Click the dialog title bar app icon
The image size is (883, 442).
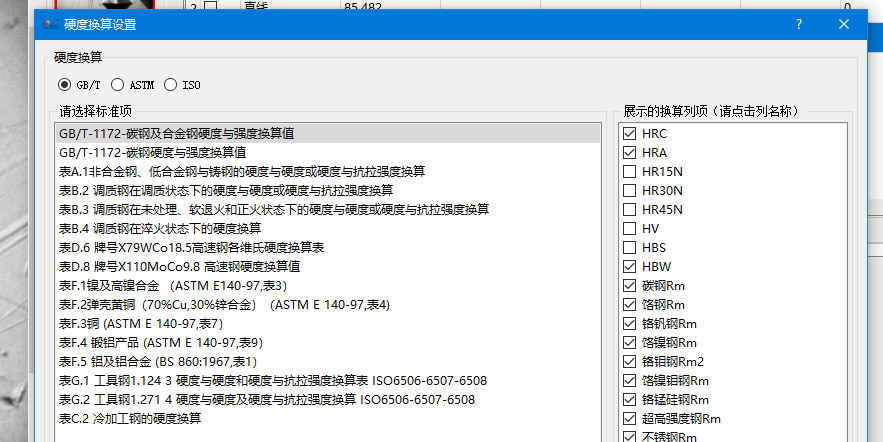pos(51,24)
